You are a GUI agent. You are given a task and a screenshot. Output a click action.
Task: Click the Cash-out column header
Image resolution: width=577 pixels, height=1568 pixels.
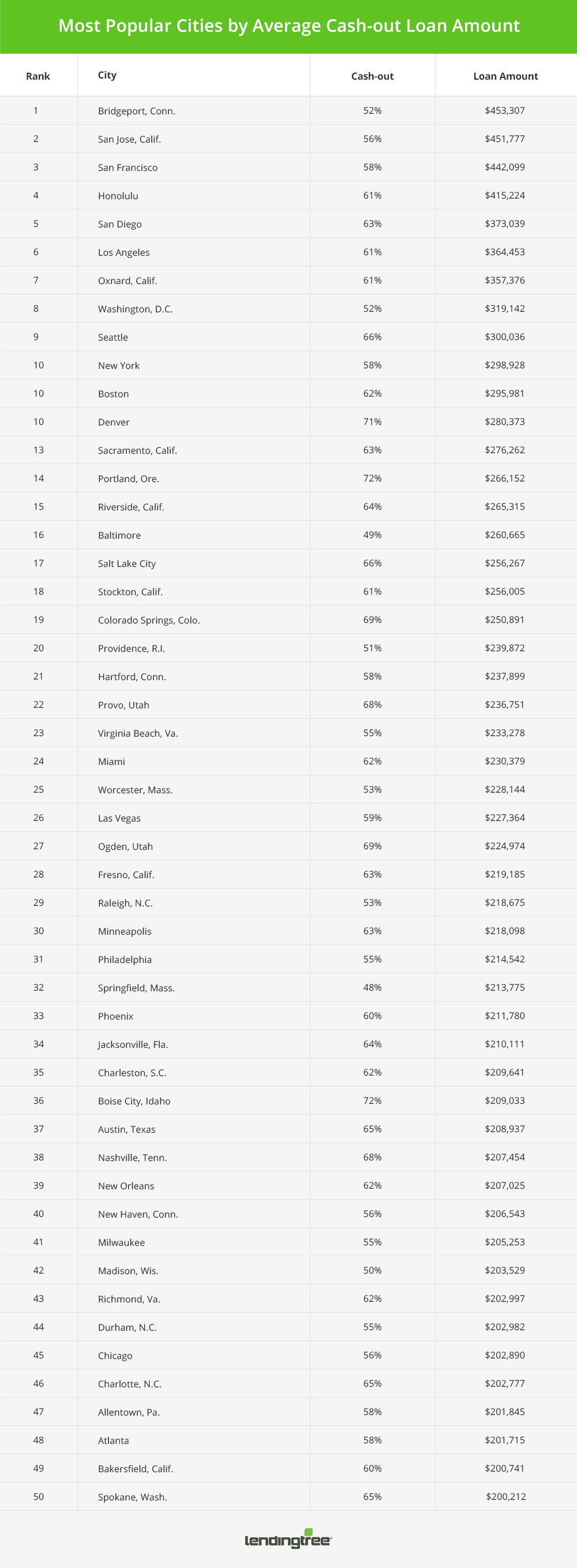coord(372,76)
